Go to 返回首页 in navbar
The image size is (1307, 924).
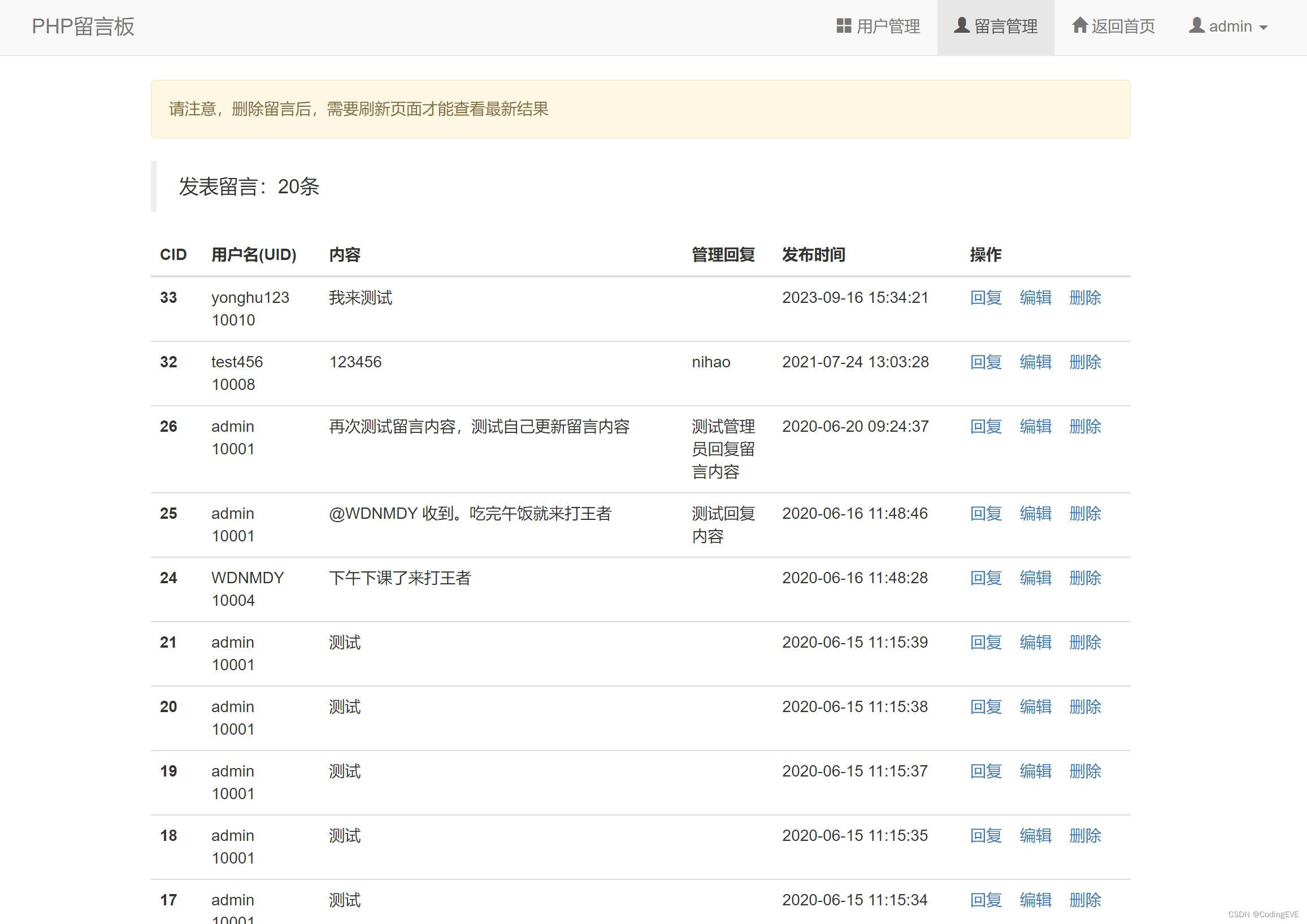pyautogui.click(x=1113, y=26)
